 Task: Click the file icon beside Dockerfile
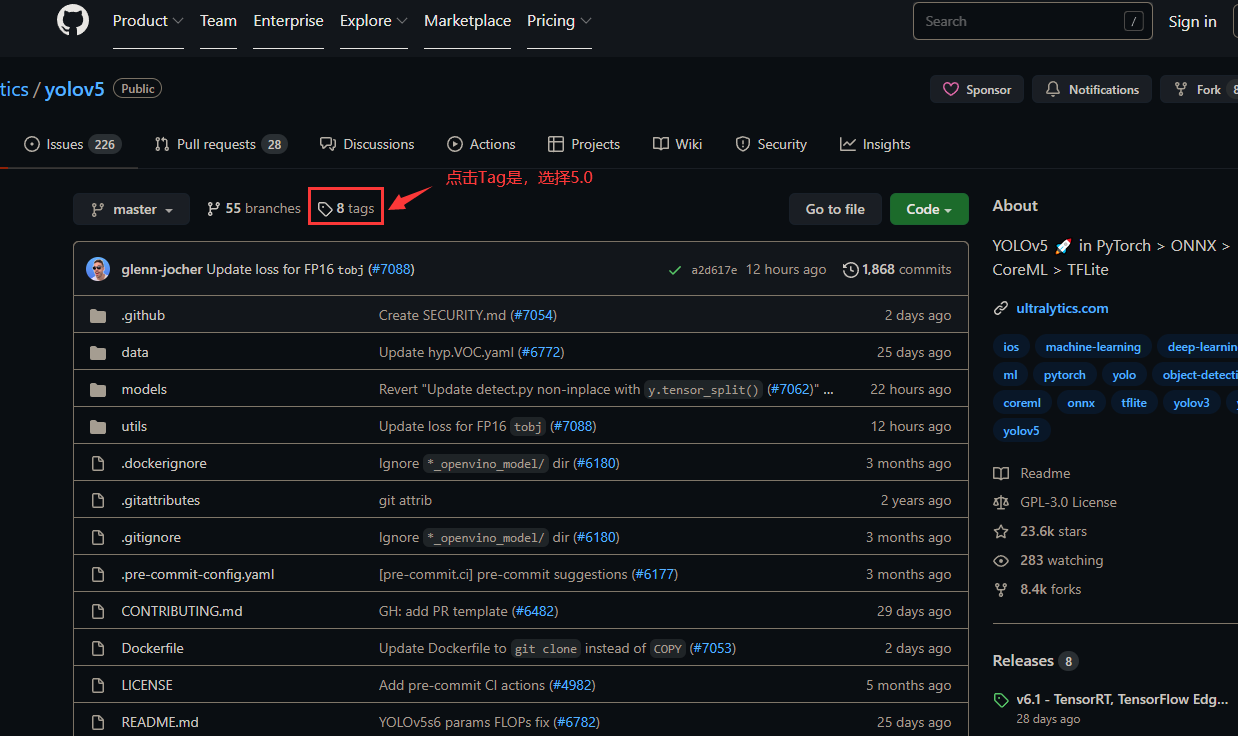click(98, 649)
